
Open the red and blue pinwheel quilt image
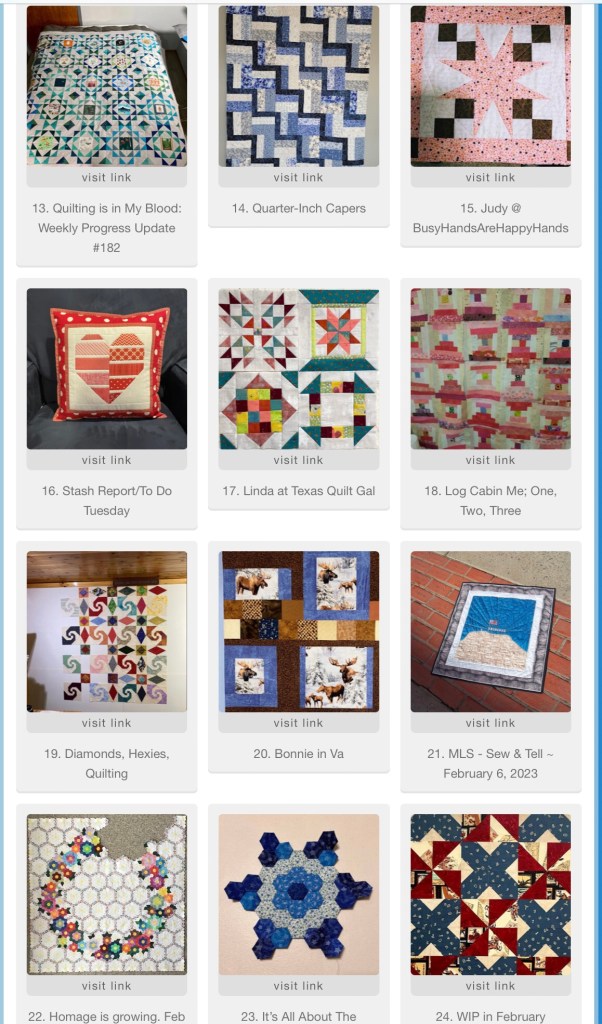[490, 894]
